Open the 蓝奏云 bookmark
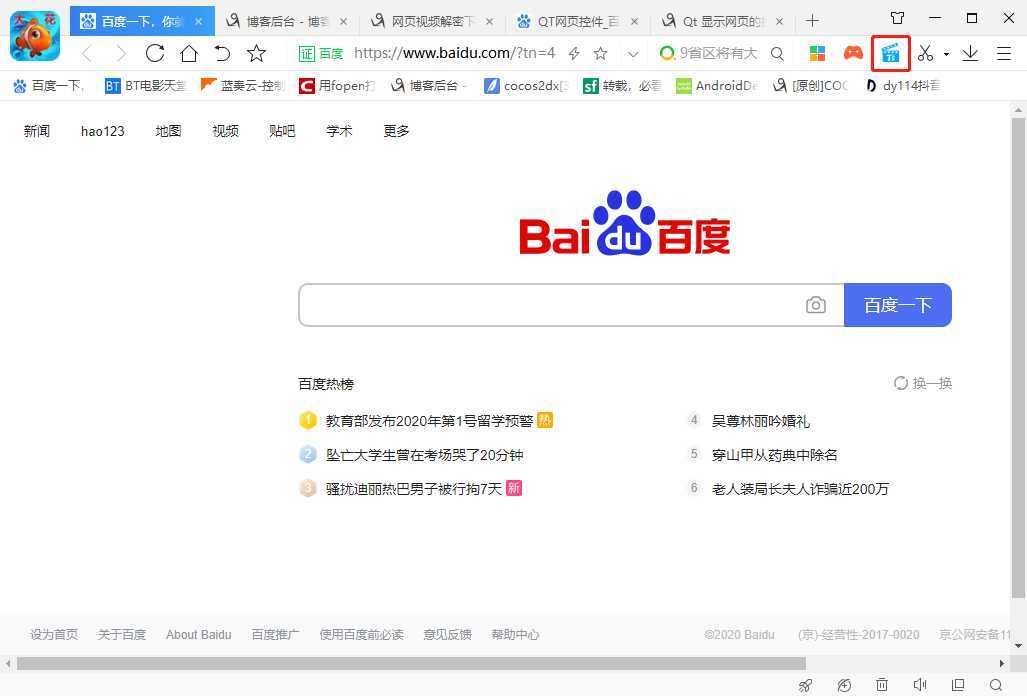 click(x=242, y=86)
